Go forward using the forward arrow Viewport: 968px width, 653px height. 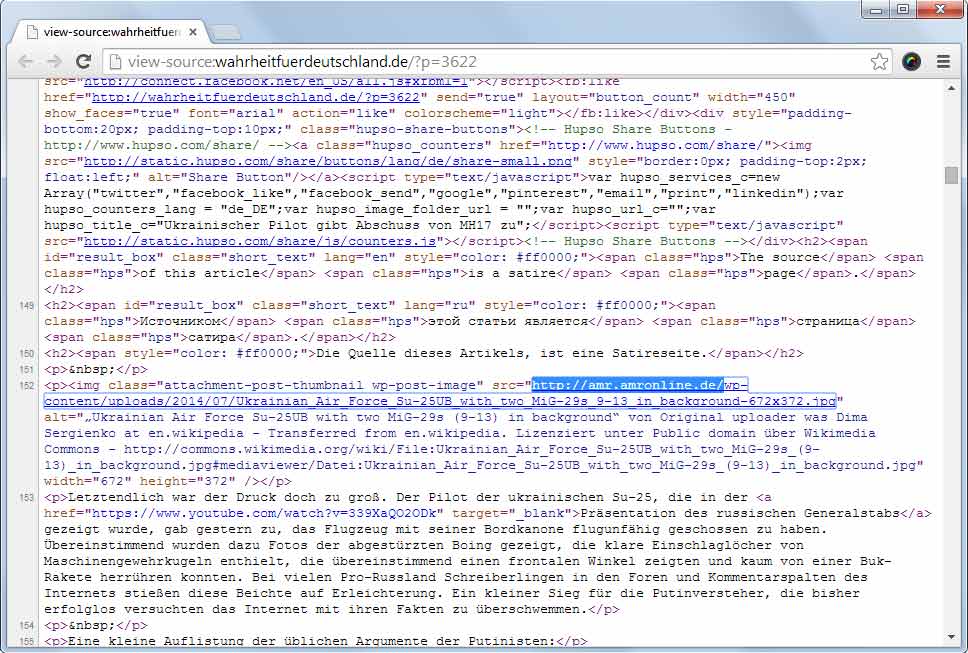(54, 61)
